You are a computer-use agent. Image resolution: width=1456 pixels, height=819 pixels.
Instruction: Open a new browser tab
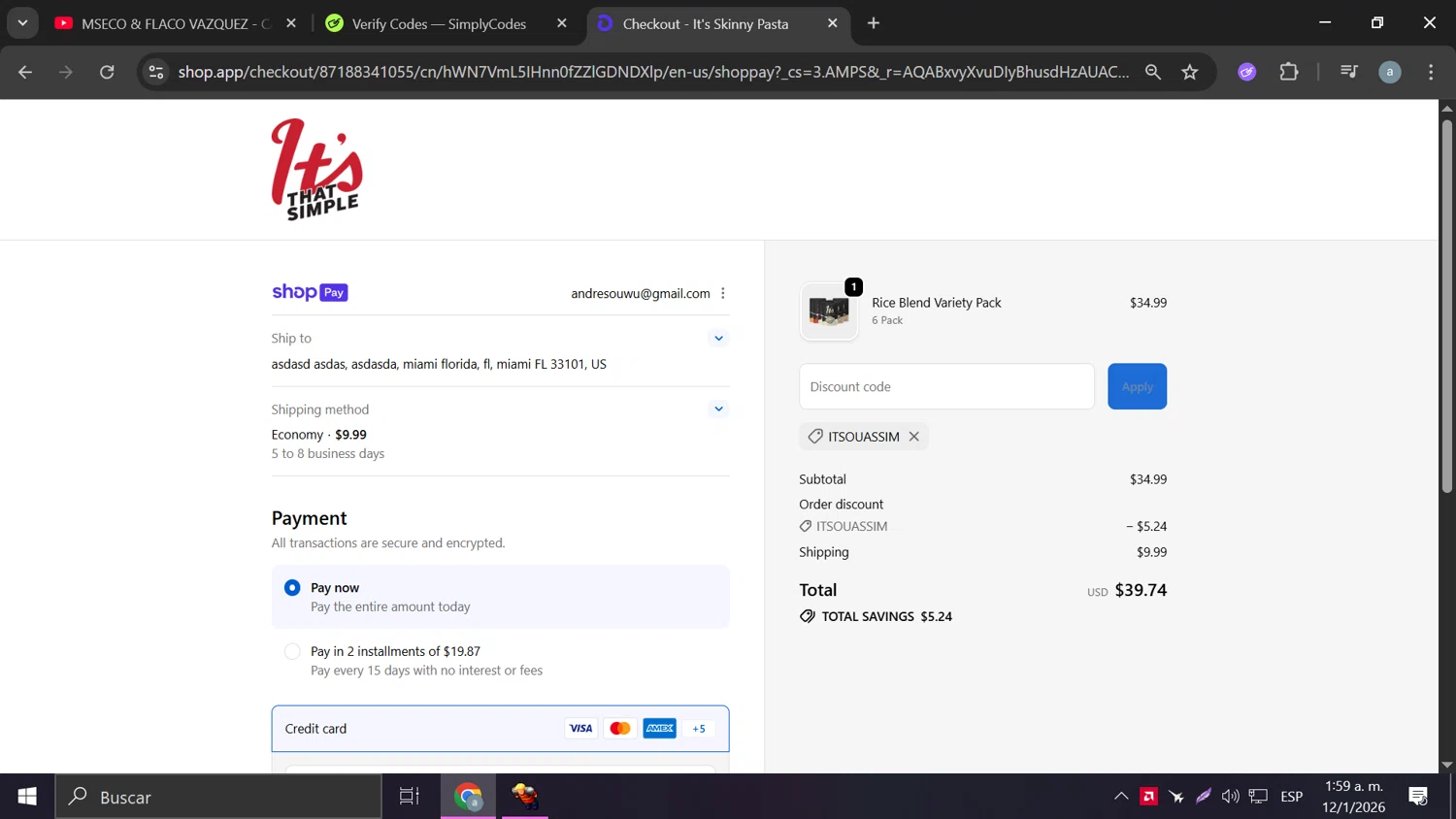click(874, 23)
